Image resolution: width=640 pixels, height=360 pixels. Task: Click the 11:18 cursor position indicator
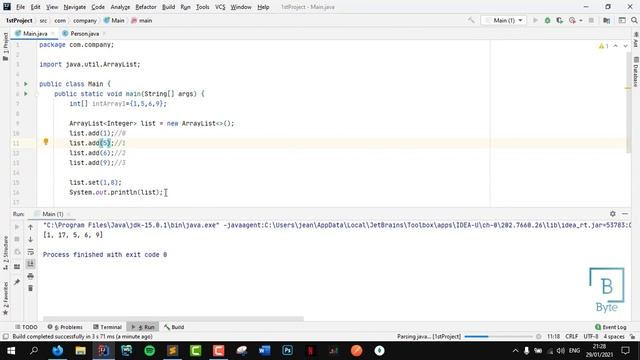553,336
